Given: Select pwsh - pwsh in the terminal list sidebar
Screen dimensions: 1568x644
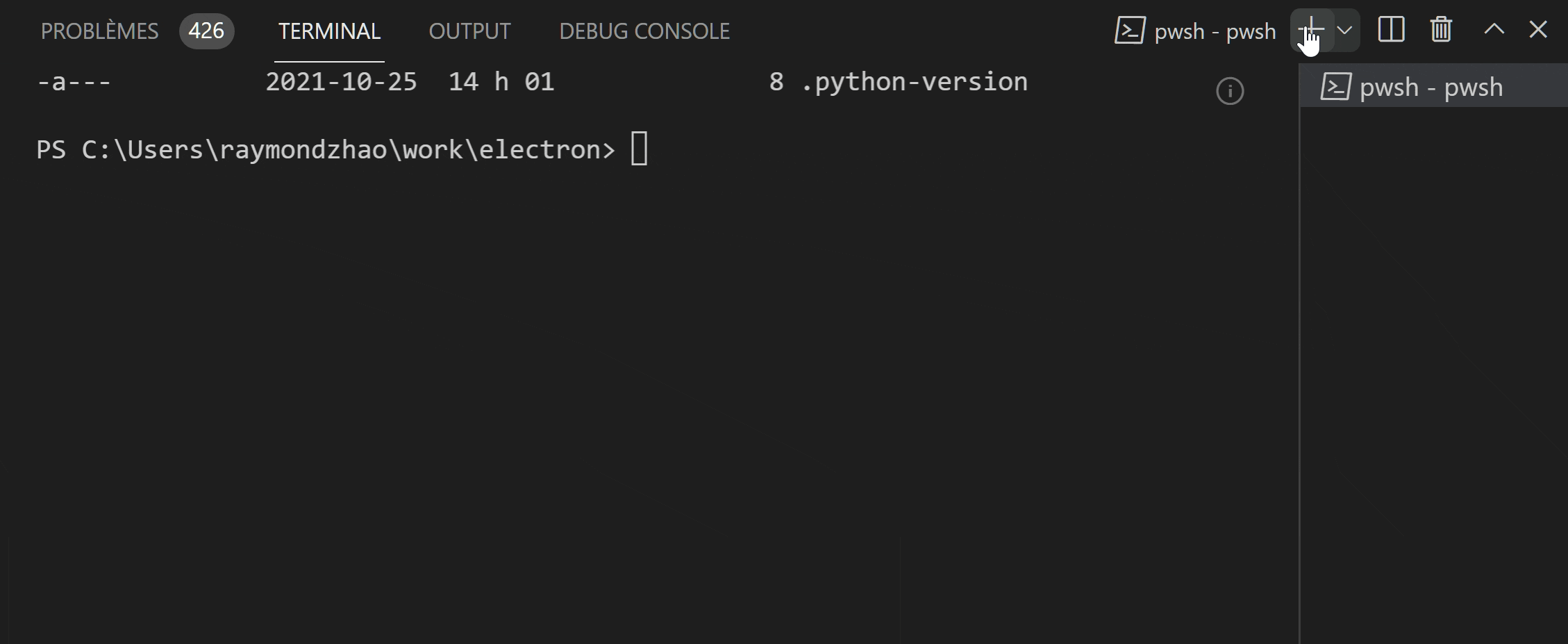Looking at the screenshot, I should (x=1431, y=86).
